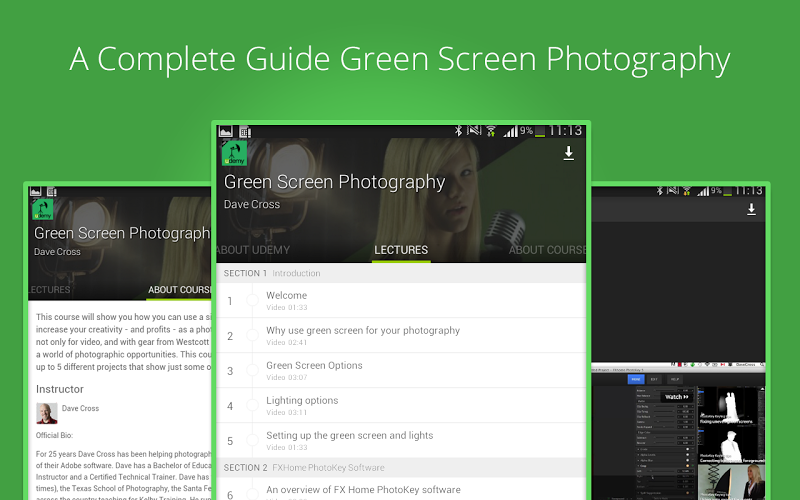This screenshot has width=800, height=500.
Task: Tap Green Screen Photography title in center phone
Action: [x=334, y=183]
